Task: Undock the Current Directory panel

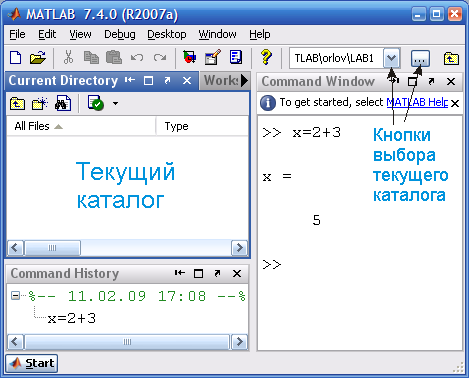Action: click(x=167, y=80)
